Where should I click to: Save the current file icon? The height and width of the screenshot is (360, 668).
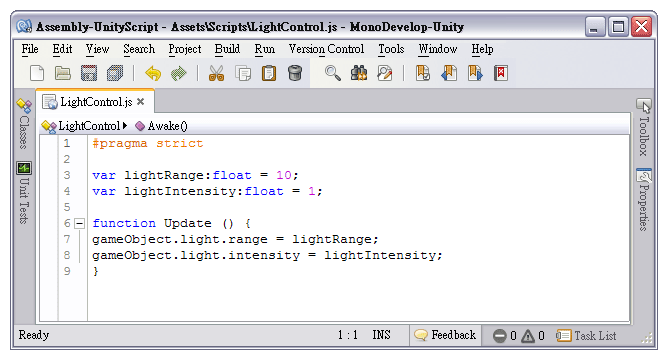point(89,73)
